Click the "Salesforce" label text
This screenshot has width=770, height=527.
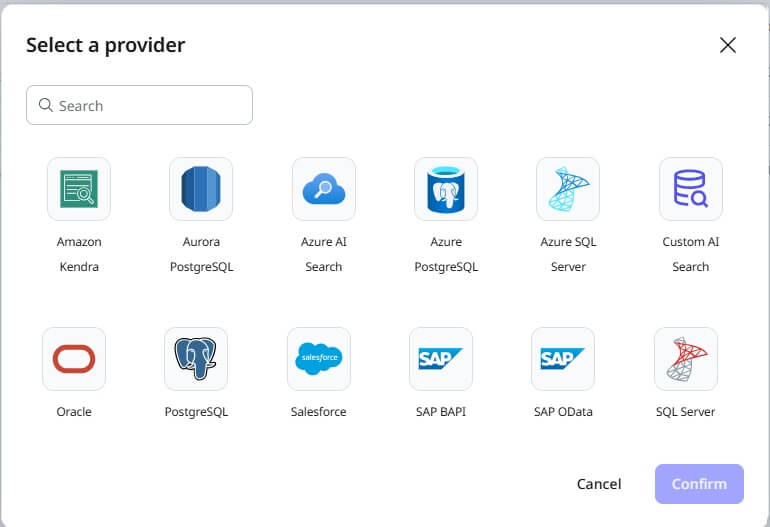(319, 412)
